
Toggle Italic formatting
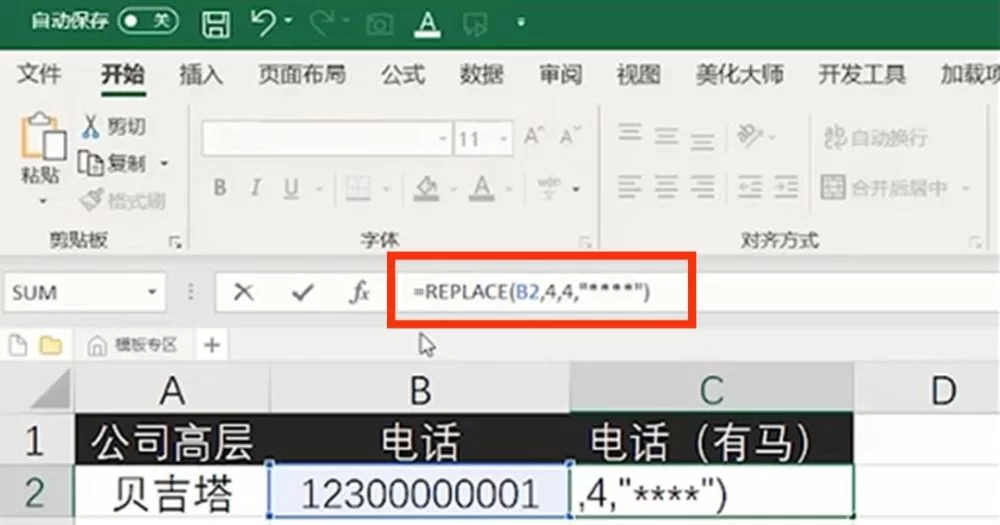(255, 188)
